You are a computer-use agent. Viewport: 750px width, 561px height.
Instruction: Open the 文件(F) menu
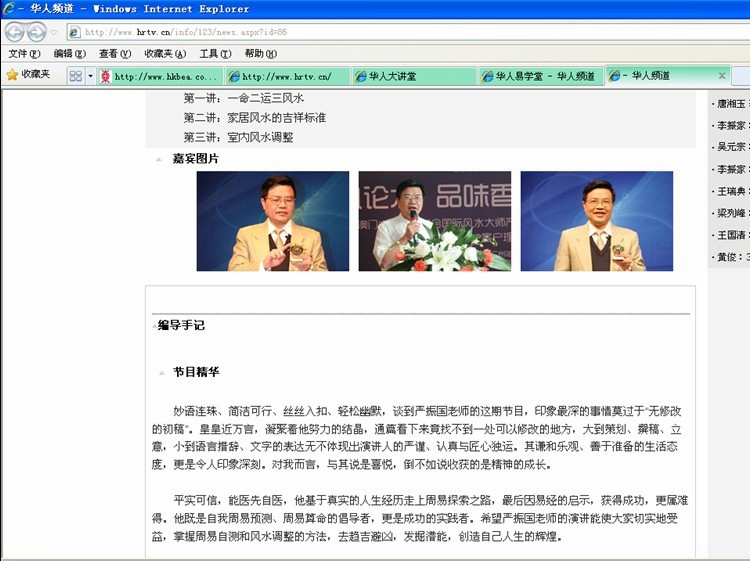[x=24, y=54]
